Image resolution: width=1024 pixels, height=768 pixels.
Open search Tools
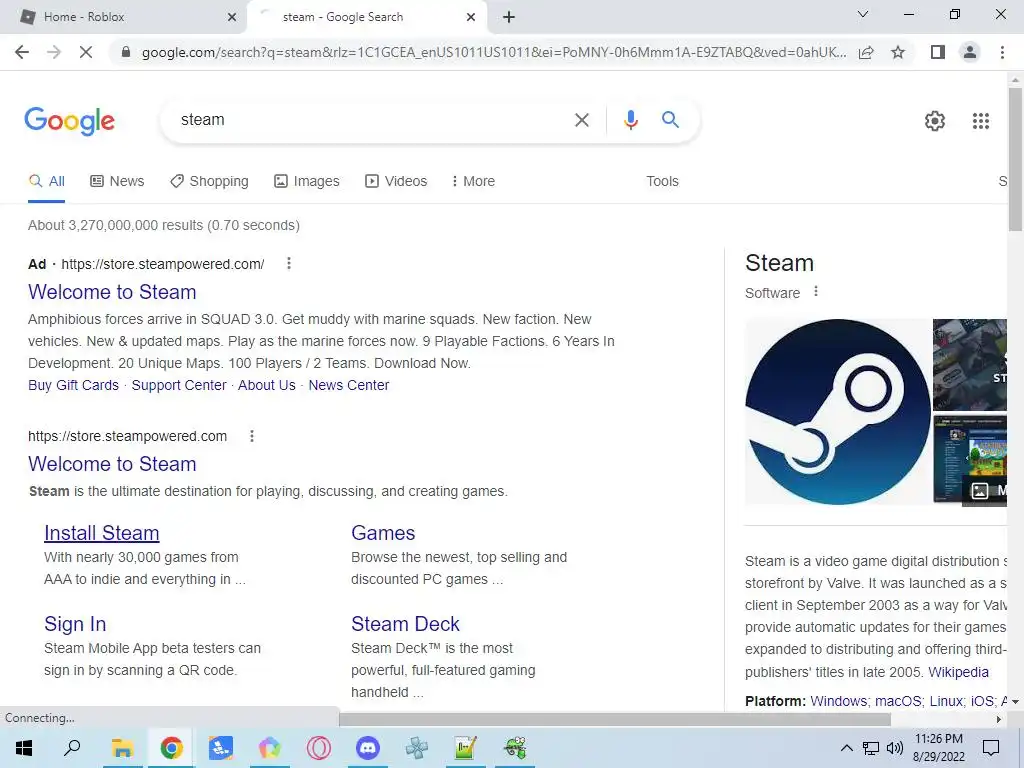(662, 181)
